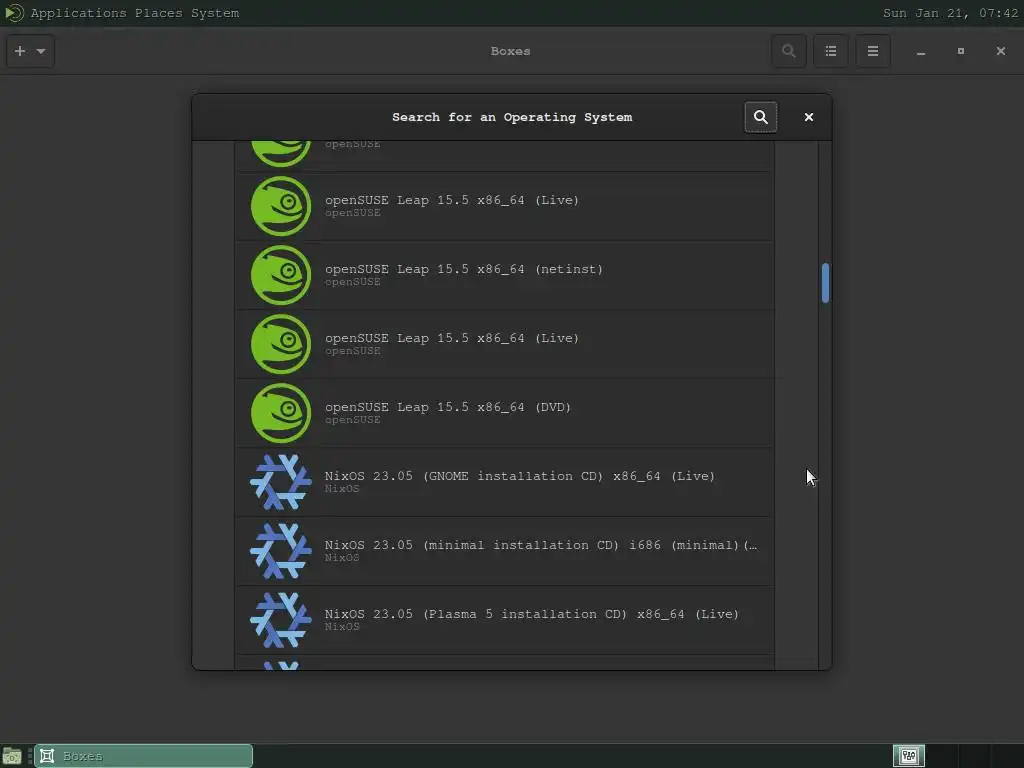This screenshot has width=1024, height=768.
Task: Click NixOS logo of Plasma 5 installation CD
Action: click(281, 620)
